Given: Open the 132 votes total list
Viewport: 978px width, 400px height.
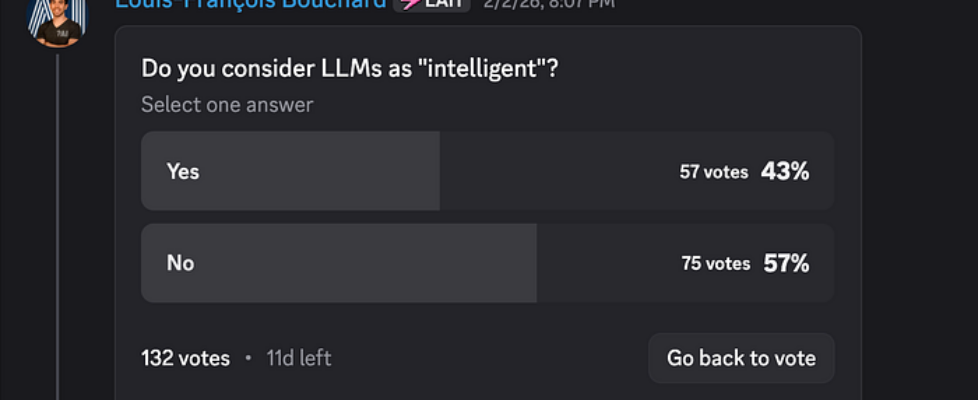Looking at the screenshot, I should click(x=186, y=358).
